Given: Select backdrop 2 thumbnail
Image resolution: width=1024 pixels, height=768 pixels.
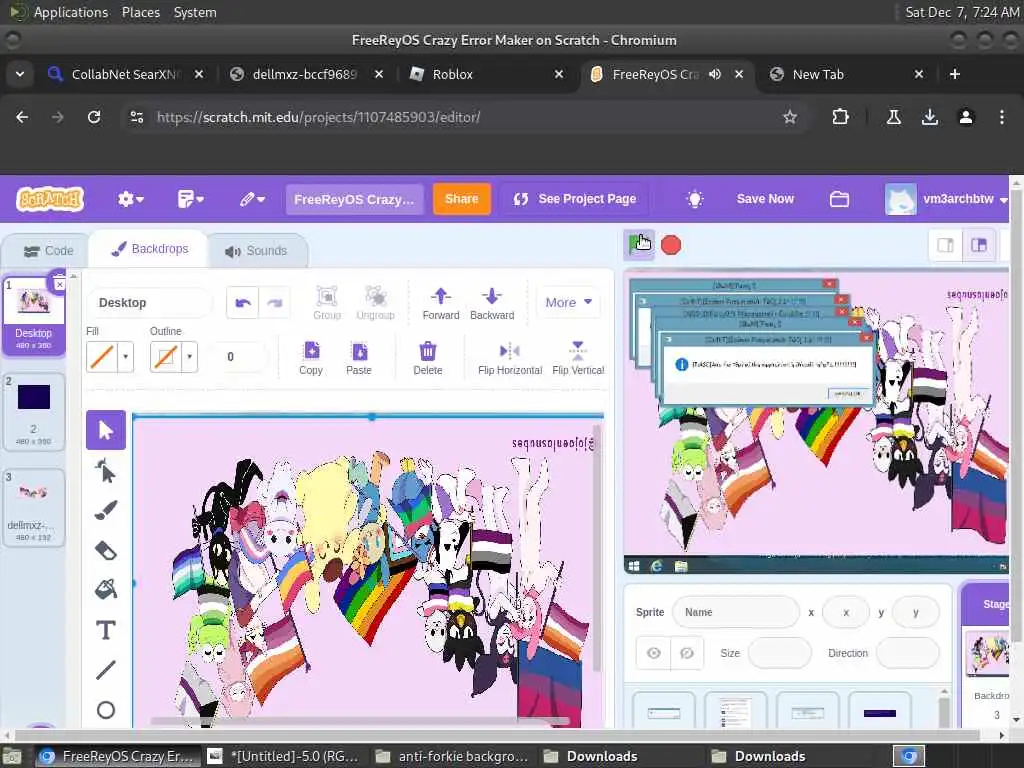Looking at the screenshot, I should [33, 411].
